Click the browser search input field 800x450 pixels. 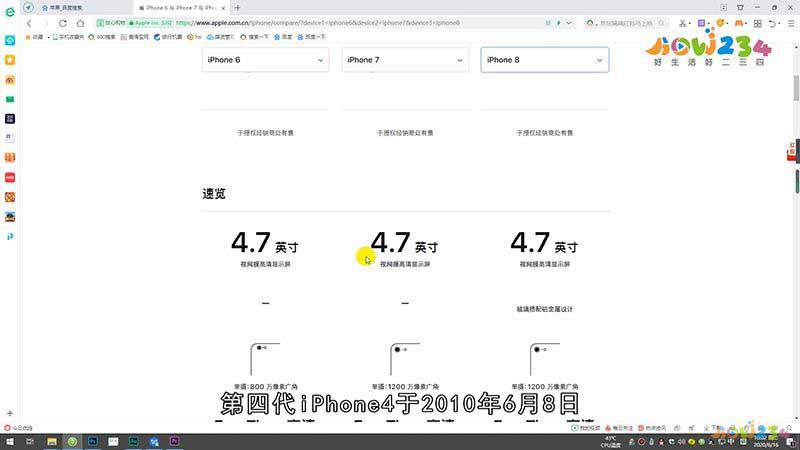tap(627, 23)
